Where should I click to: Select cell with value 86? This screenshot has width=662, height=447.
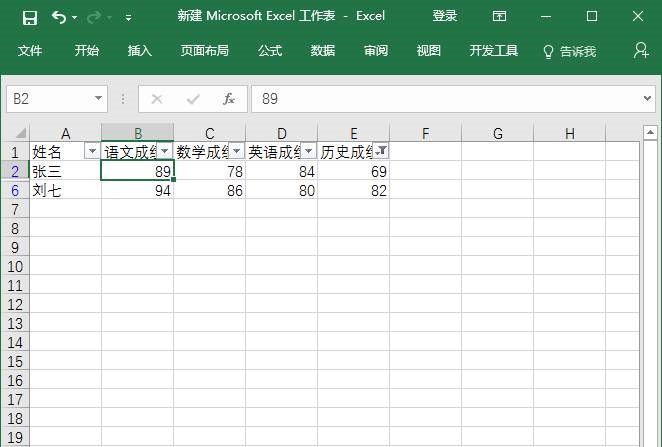[209, 190]
